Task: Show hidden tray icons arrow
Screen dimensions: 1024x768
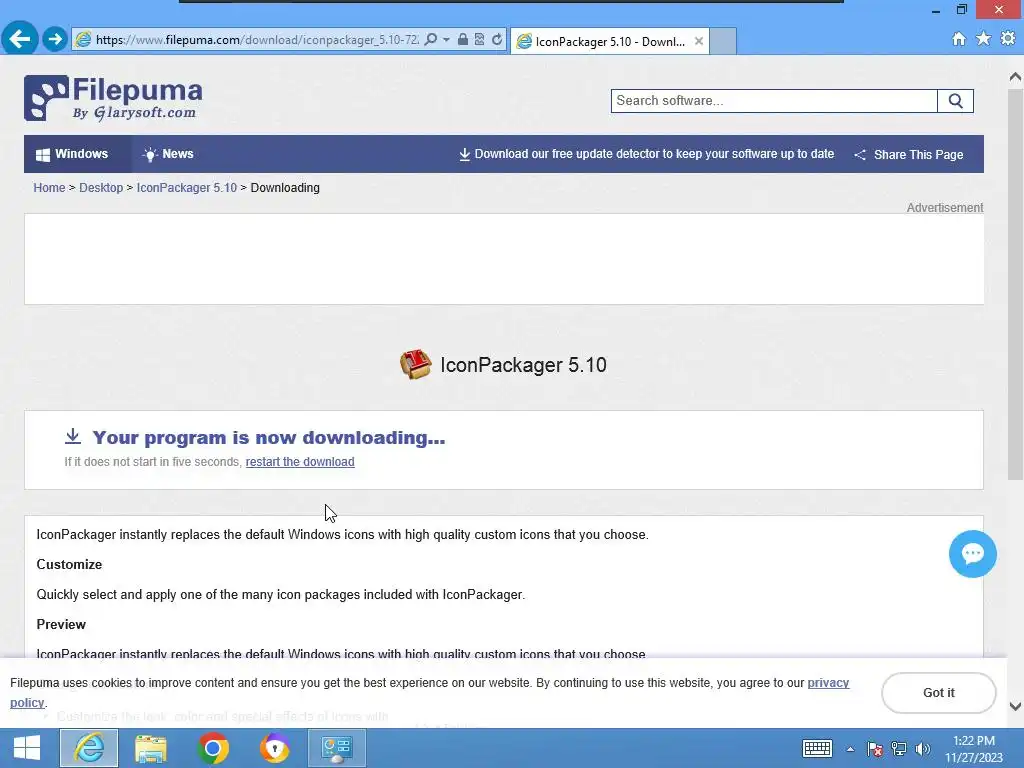Action: pos(850,749)
